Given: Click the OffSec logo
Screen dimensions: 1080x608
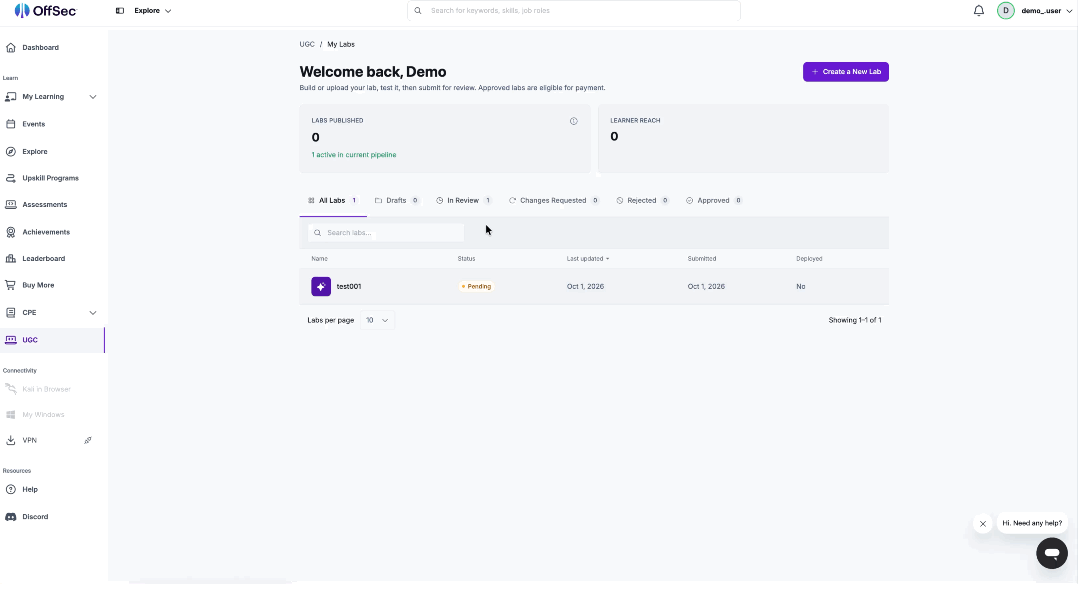Looking at the screenshot, I should pos(45,10).
